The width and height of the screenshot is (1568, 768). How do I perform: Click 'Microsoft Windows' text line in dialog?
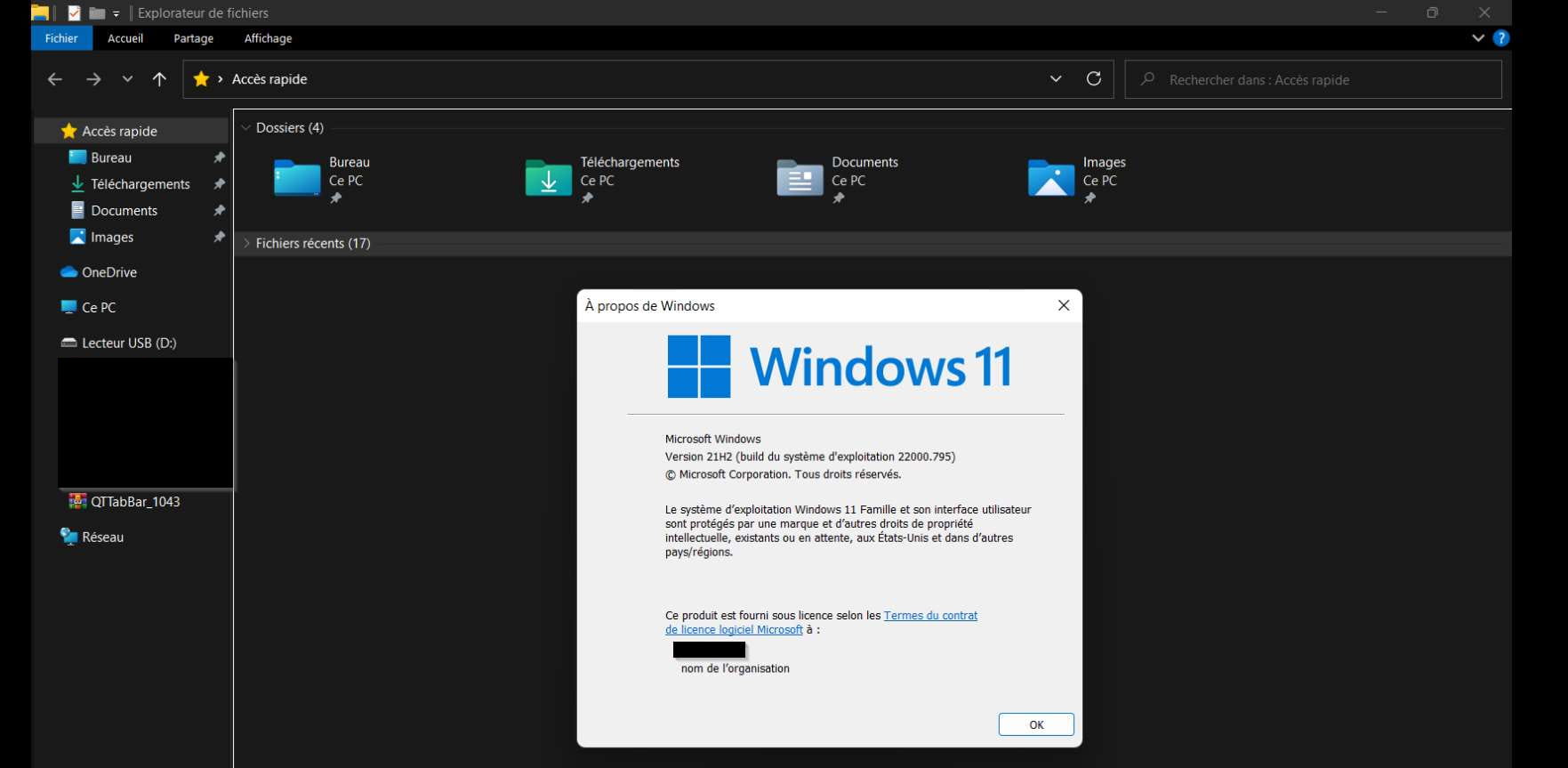(713, 439)
